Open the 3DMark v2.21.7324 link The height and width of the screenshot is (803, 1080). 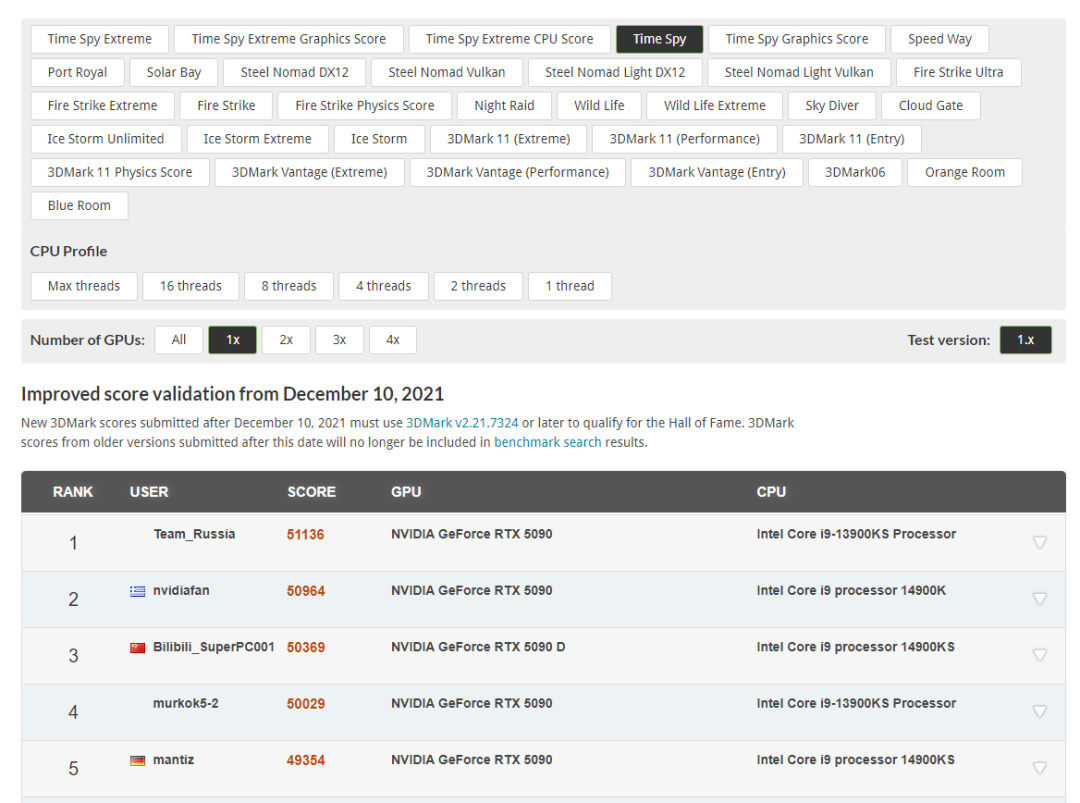click(461, 423)
